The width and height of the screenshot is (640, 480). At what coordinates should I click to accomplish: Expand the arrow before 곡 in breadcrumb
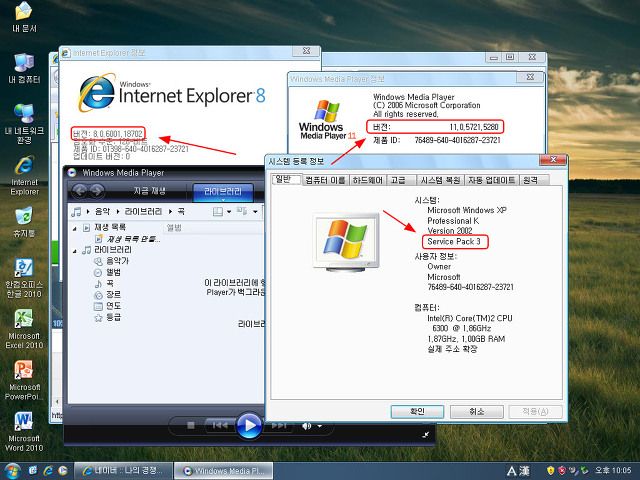click(x=171, y=211)
